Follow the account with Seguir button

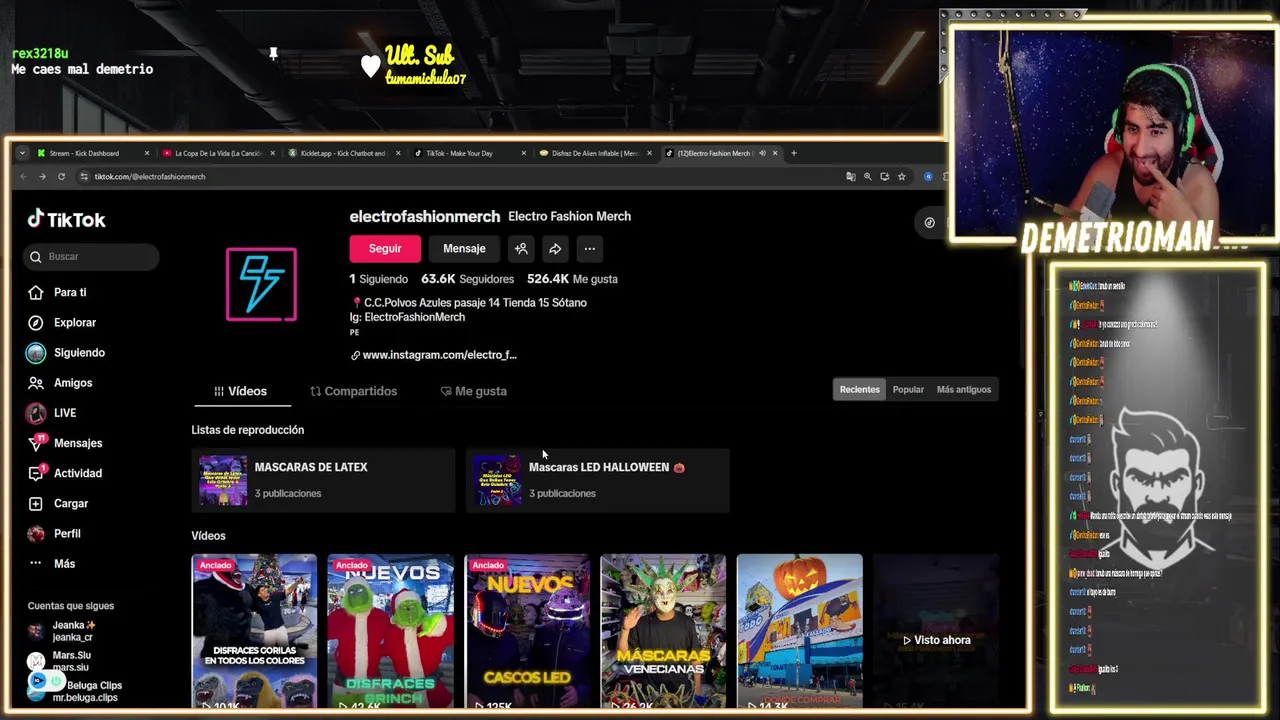pyautogui.click(x=385, y=248)
